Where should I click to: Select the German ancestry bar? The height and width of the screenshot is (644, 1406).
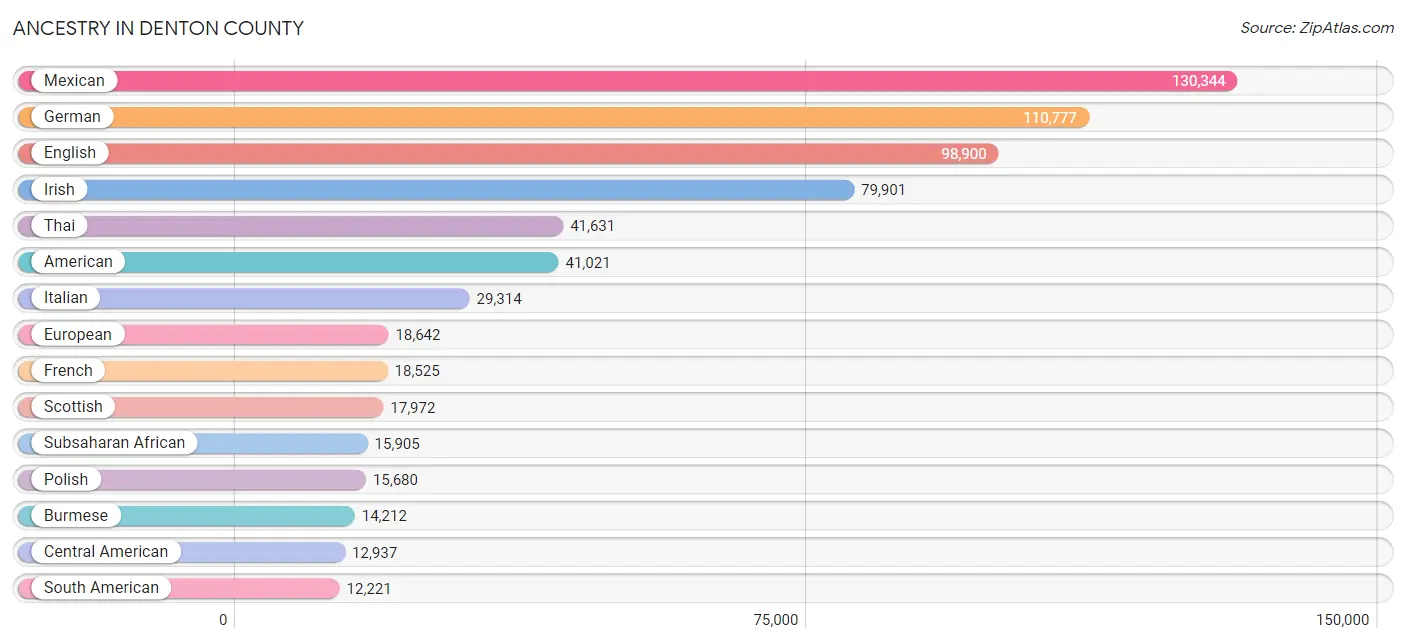pos(553,117)
